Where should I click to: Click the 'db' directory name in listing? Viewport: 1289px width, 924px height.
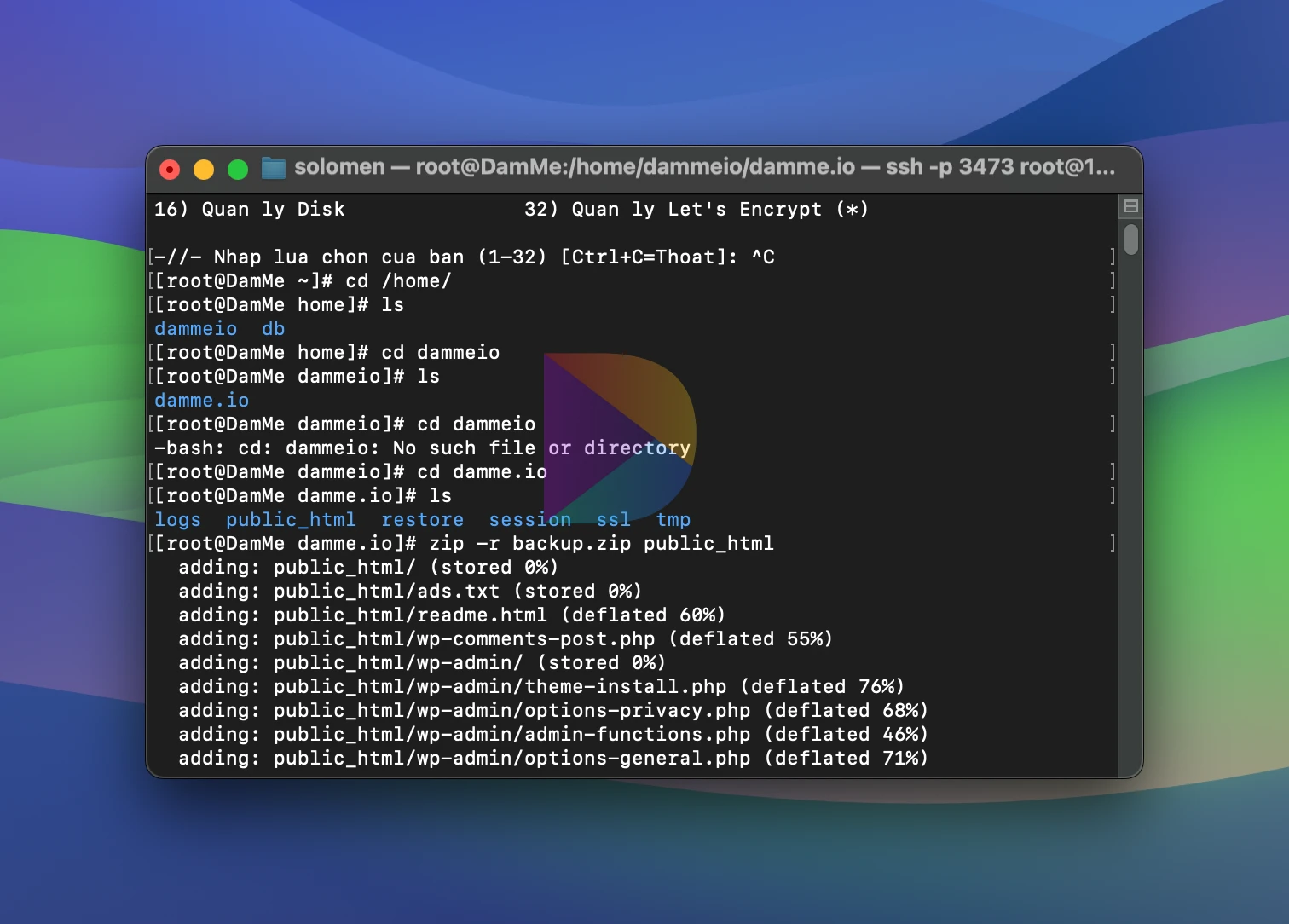click(273, 329)
